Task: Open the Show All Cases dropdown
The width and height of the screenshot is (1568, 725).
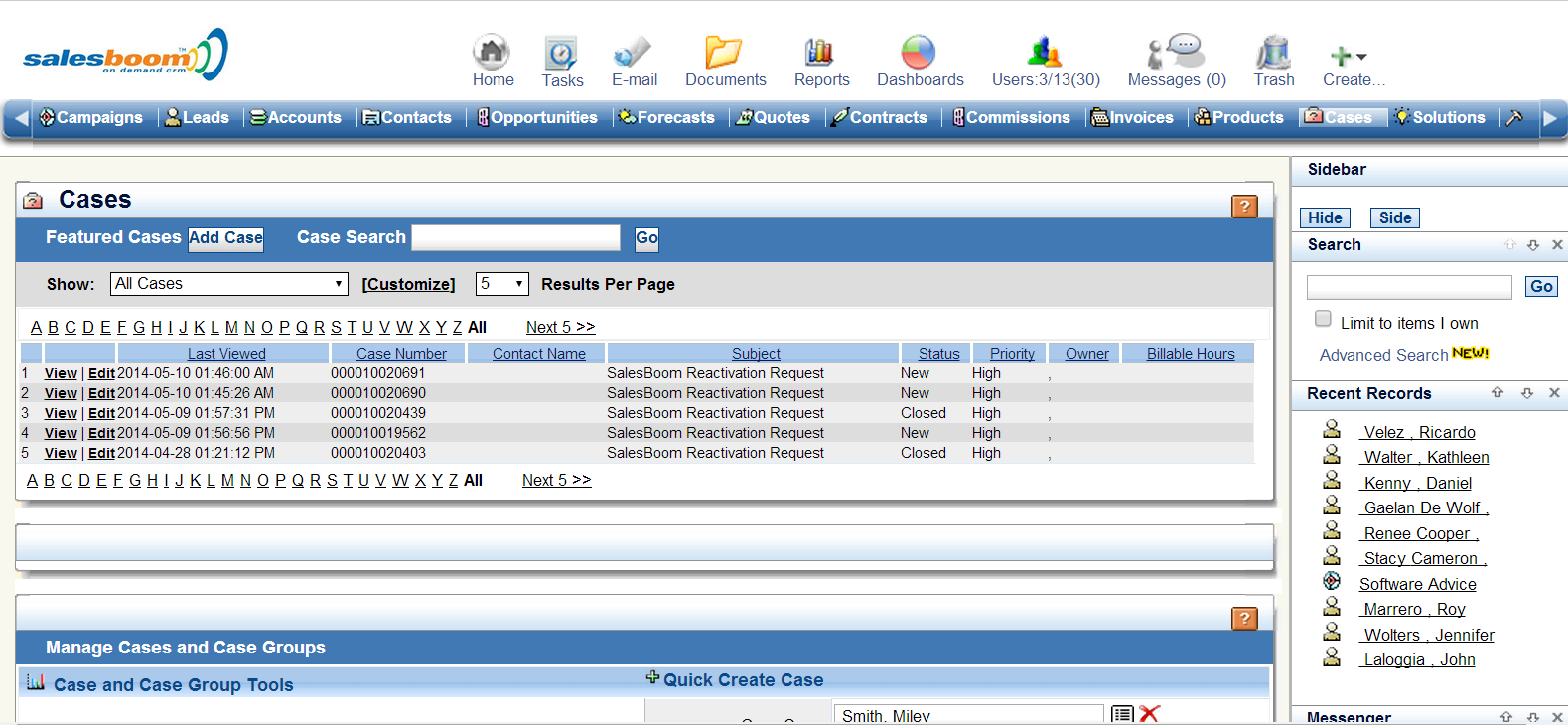Action: click(229, 284)
